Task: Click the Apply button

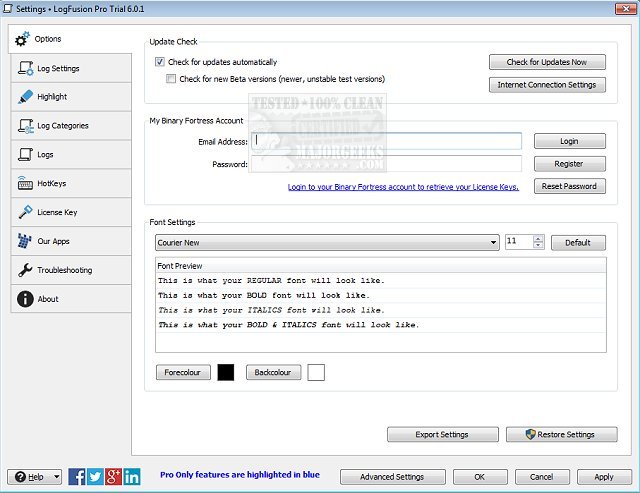Action: point(604,477)
